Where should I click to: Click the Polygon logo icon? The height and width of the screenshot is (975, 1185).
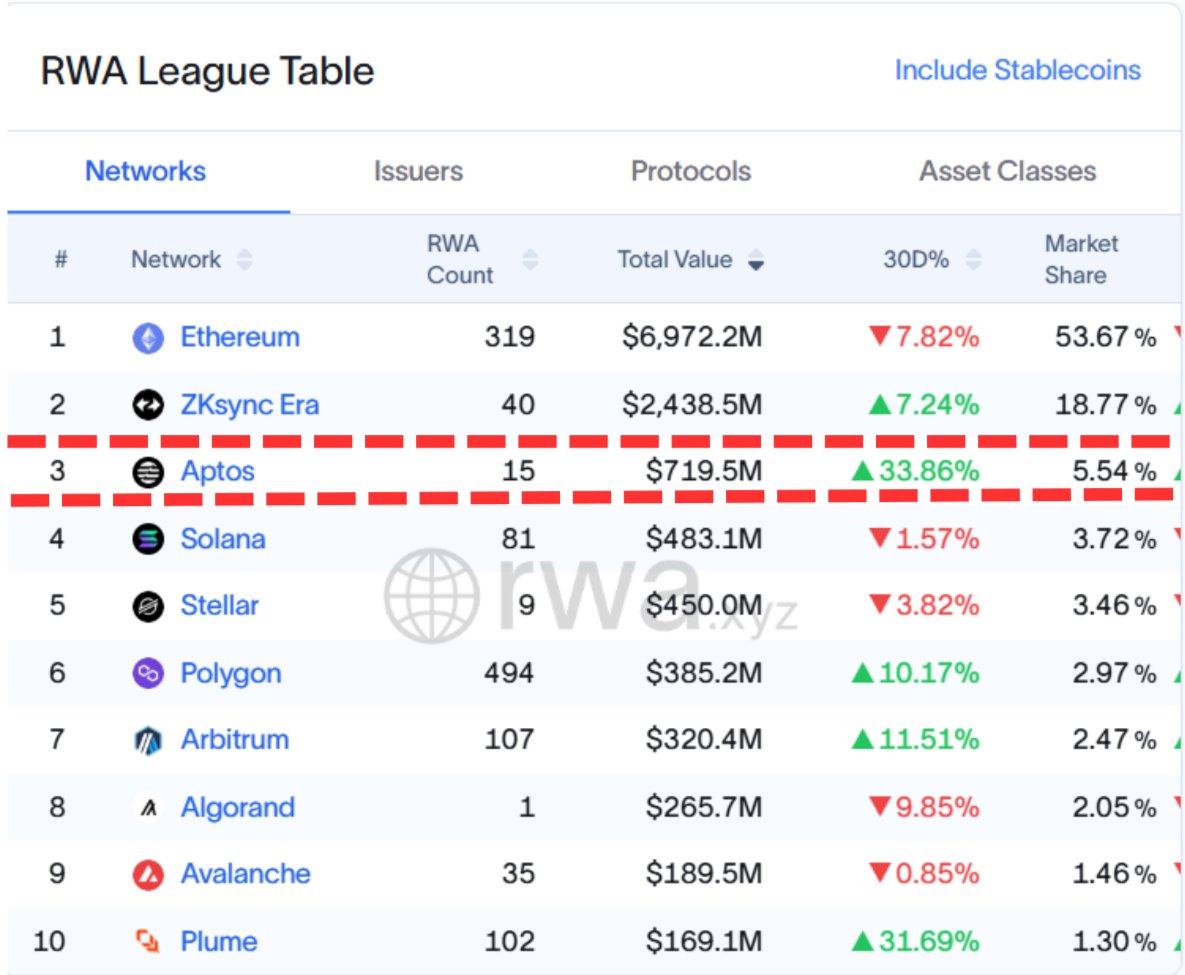tap(148, 673)
